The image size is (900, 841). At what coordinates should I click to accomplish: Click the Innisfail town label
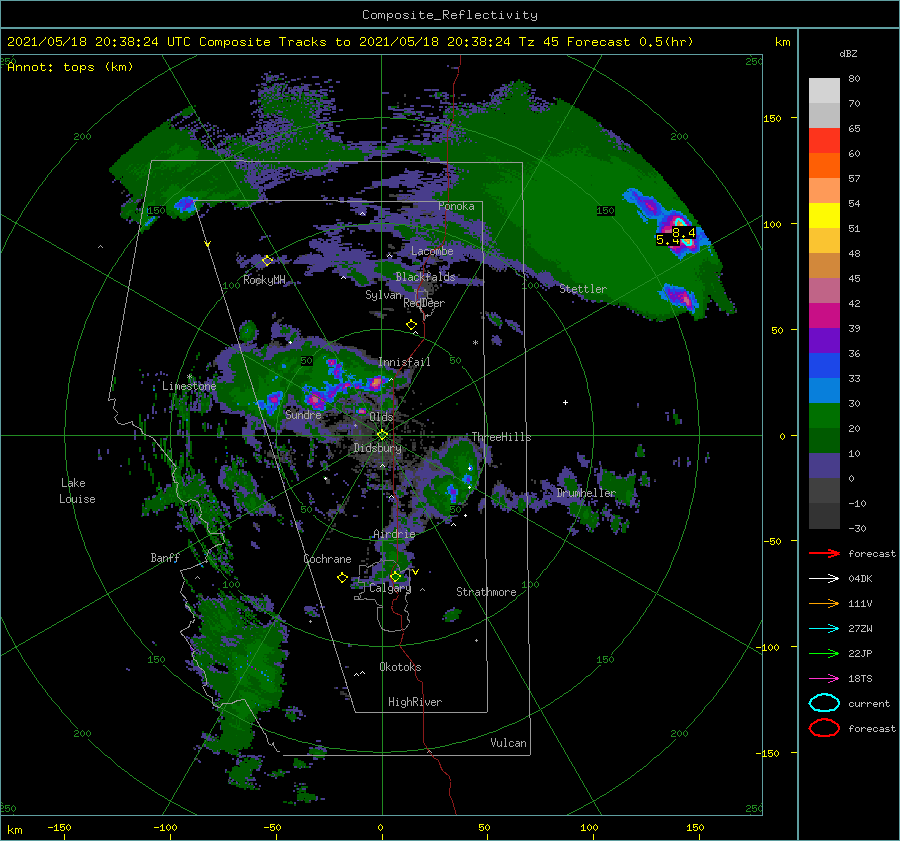[x=404, y=362]
